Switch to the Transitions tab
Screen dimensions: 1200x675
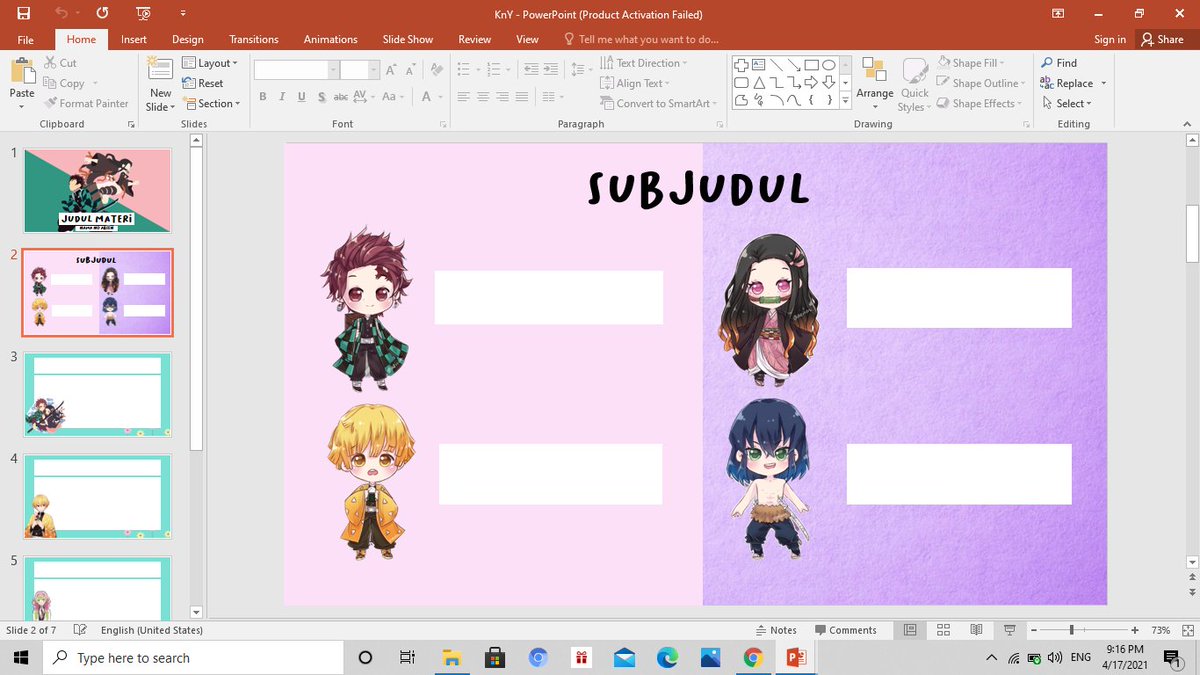pos(254,39)
